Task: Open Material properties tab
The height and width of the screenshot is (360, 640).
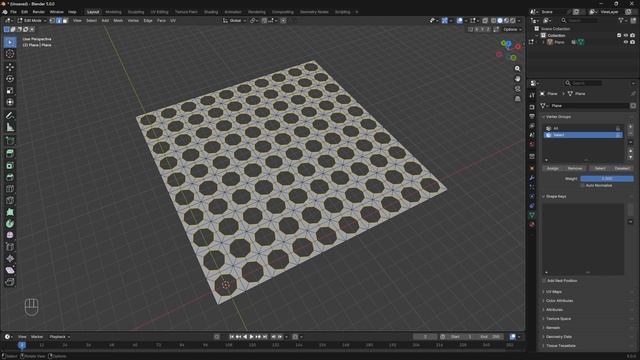Action: point(532,224)
